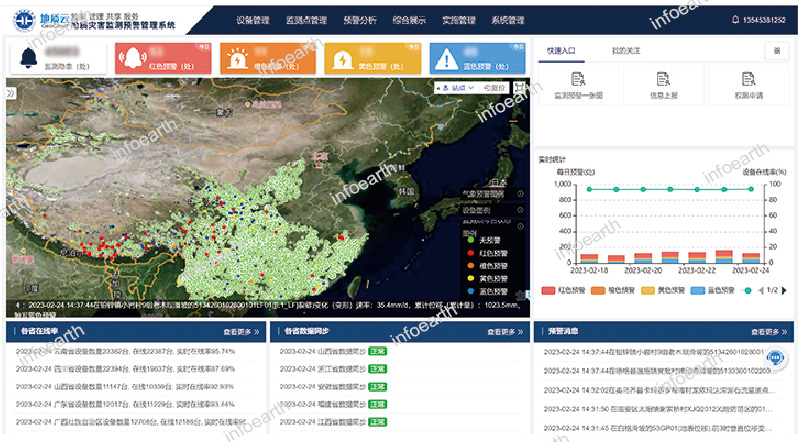Click the grid settings icon in quick-entry panel
This screenshot has height=442, width=802.
tap(777, 50)
